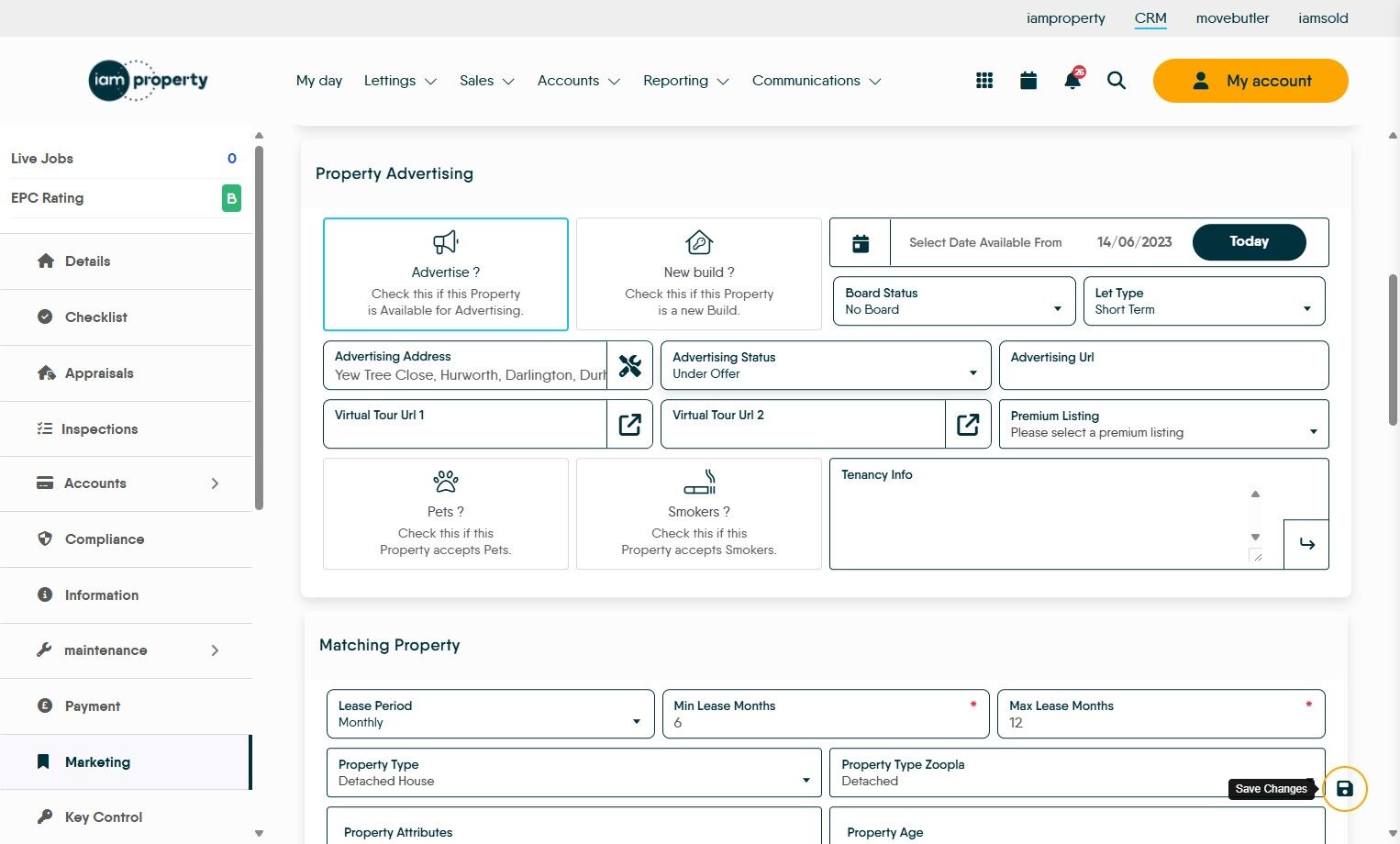This screenshot has width=1400, height=844.
Task: Open Virtual Tour Url 2 external link icon
Action: (x=968, y=425)
